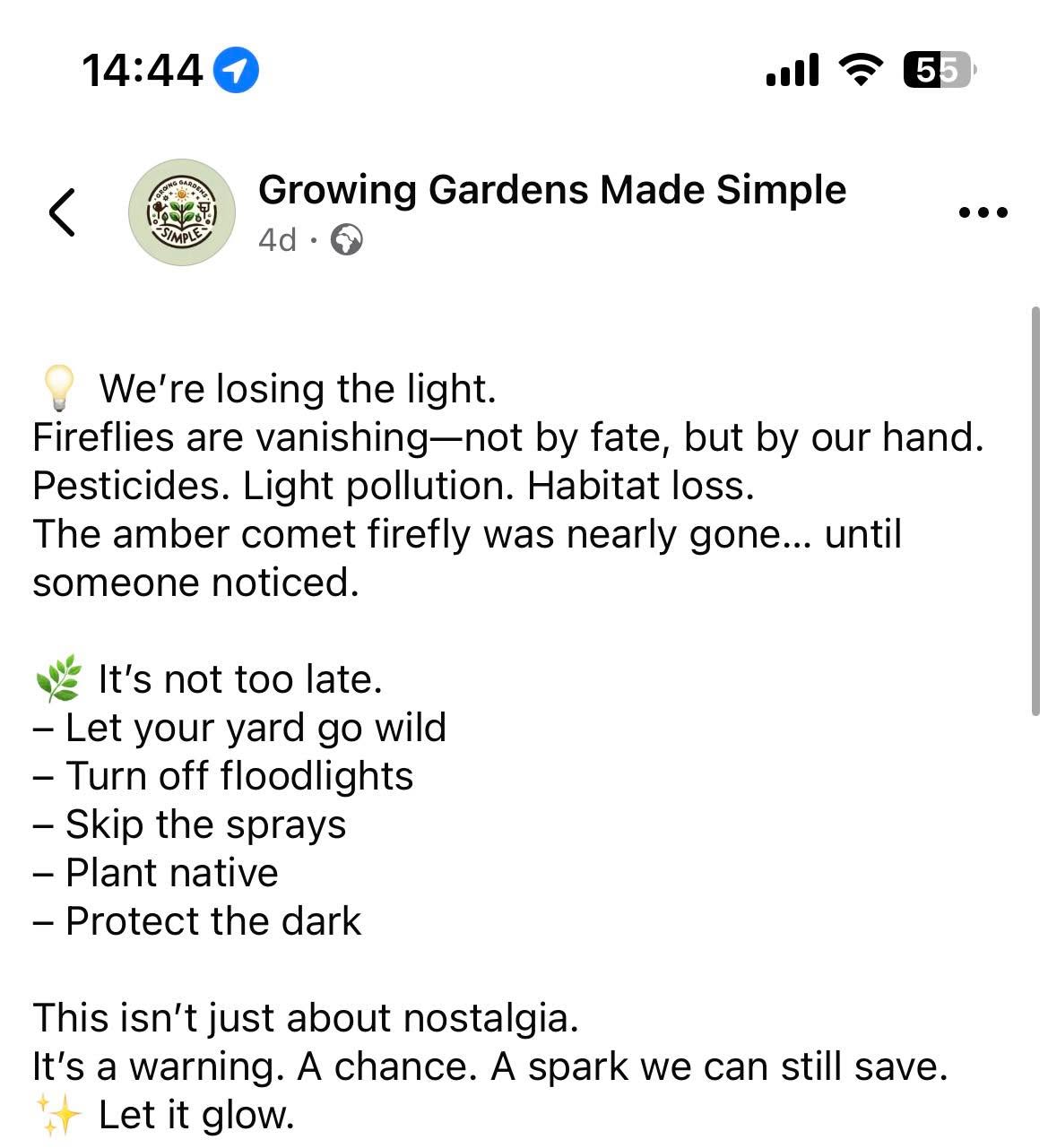1048x1148 pixels.
Task: Click the 'Let your yard go wild' line
Action: 239,728
